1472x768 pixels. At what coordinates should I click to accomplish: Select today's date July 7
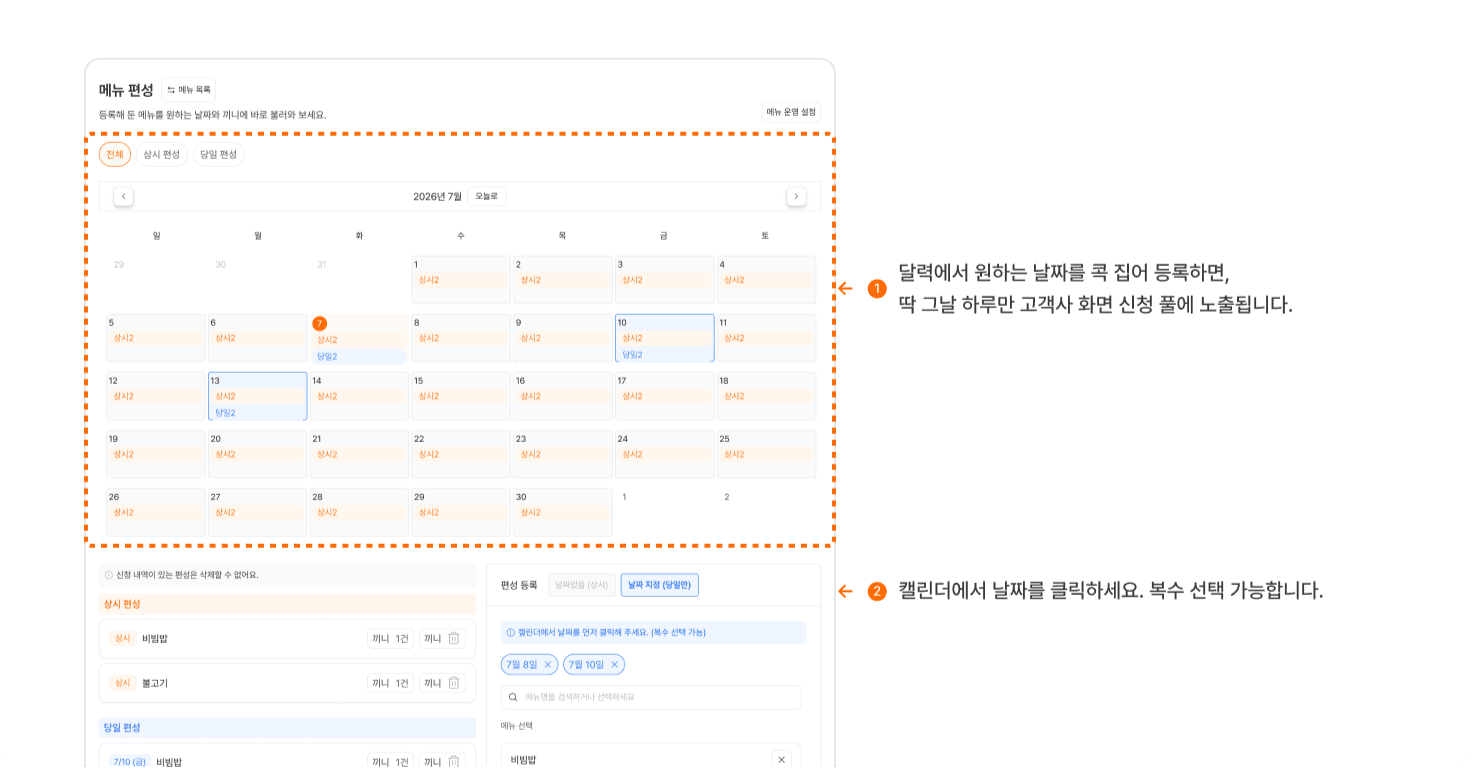(x=359, y=339)
